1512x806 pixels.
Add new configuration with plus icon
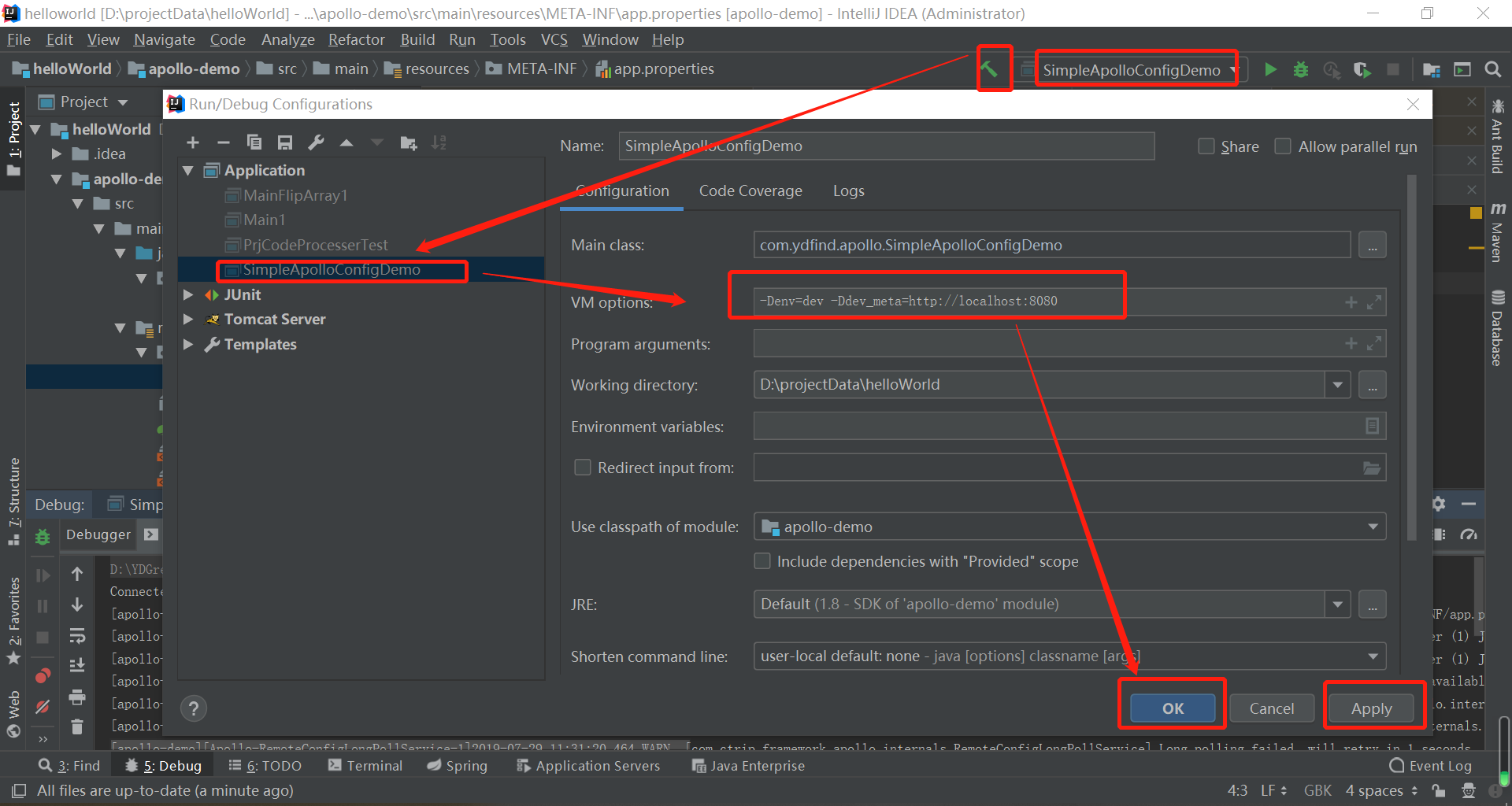193,142
